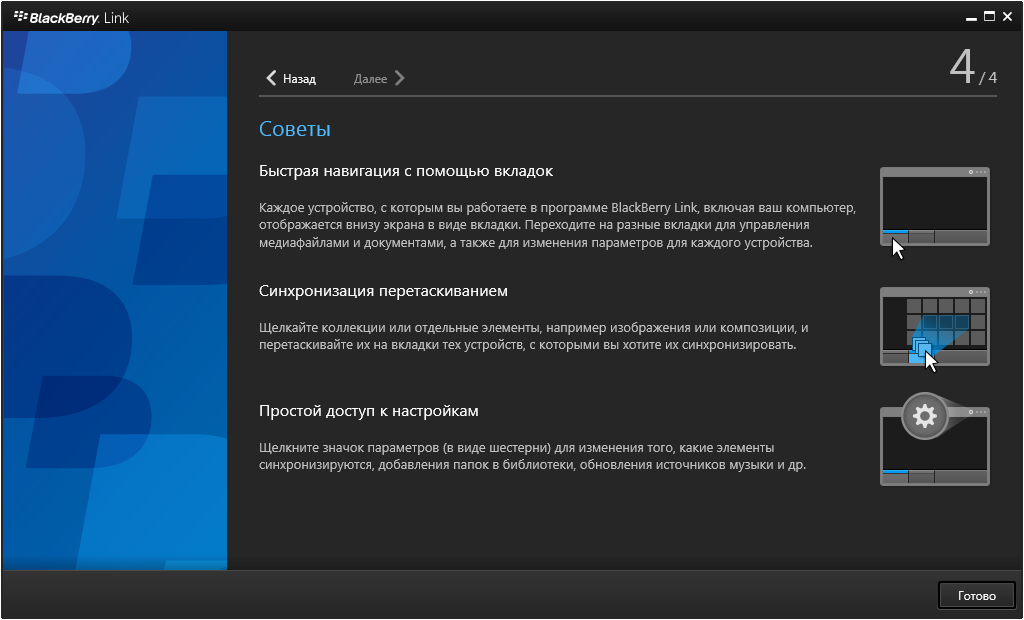
Task: Click the left chevron beside Назад
Action: click(x=271, y=78)
